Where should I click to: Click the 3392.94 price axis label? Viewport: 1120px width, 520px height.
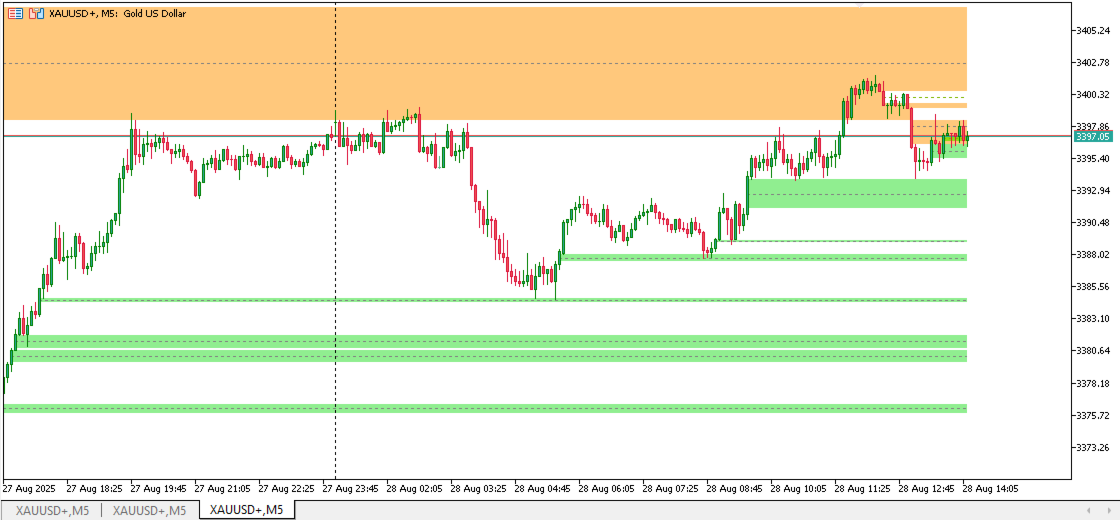[x=1093, y=190]
